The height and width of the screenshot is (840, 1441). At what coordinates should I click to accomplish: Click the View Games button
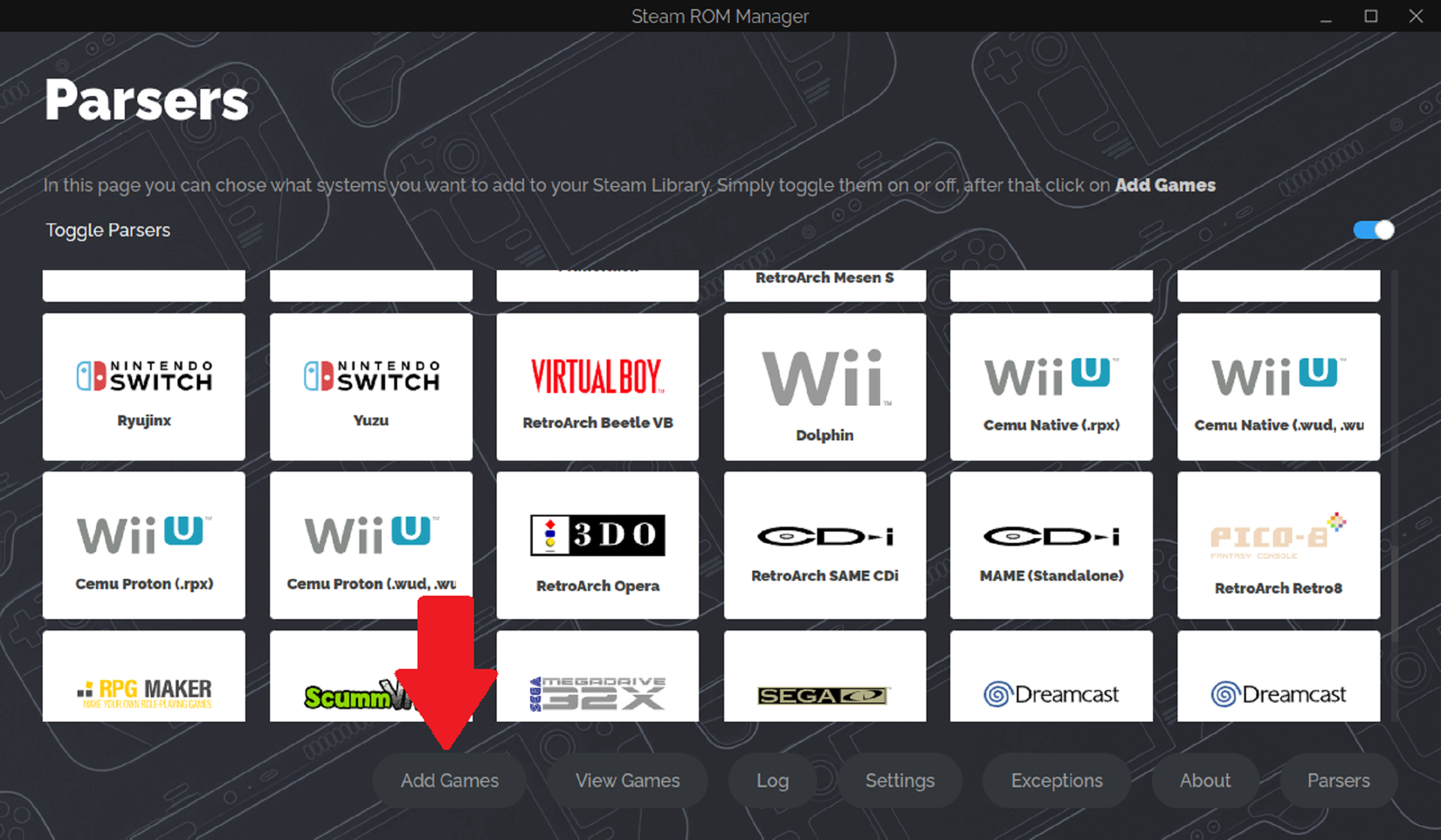click(x=627, y=780)
